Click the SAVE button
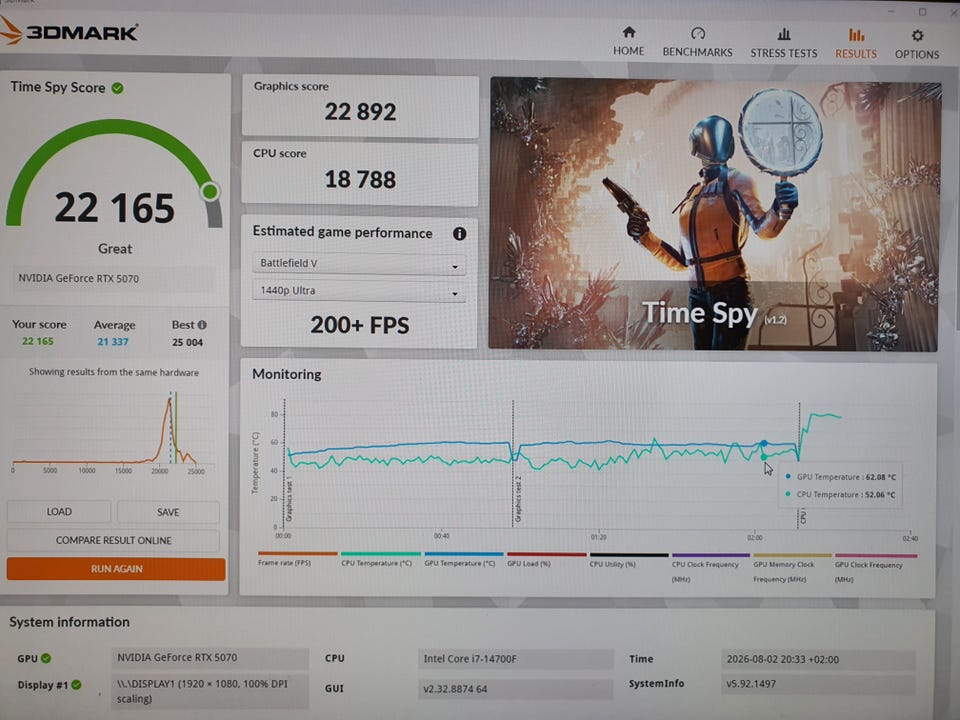 [168, 512]
